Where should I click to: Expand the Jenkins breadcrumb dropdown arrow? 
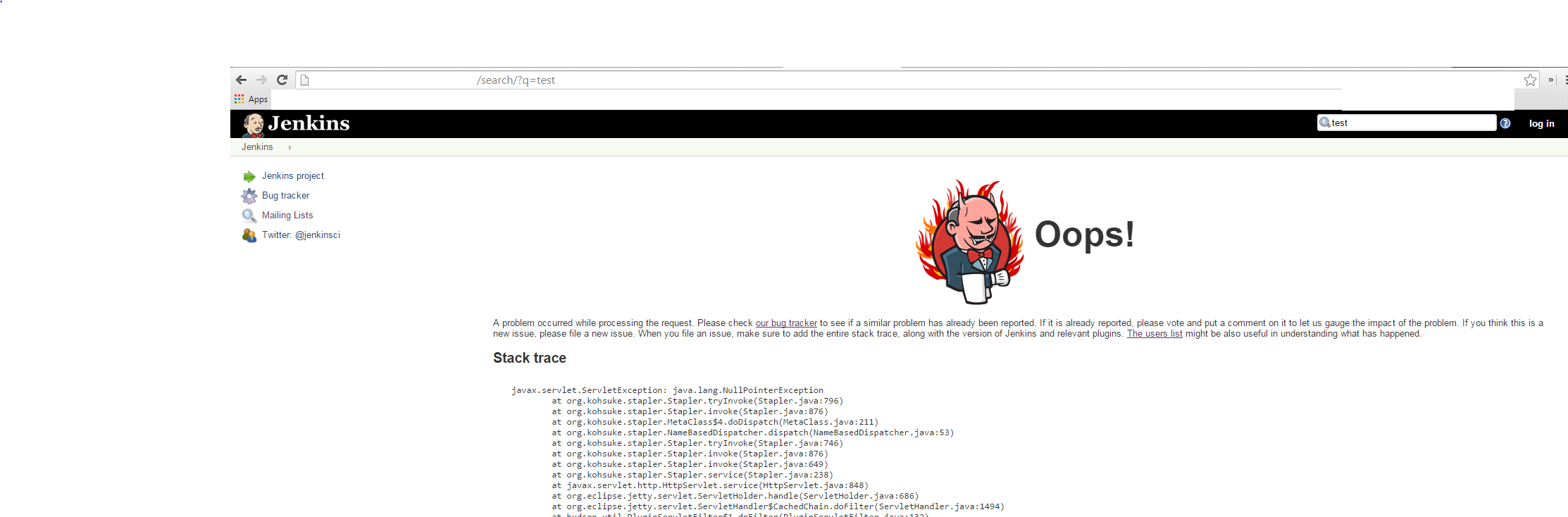click(290, 147)
